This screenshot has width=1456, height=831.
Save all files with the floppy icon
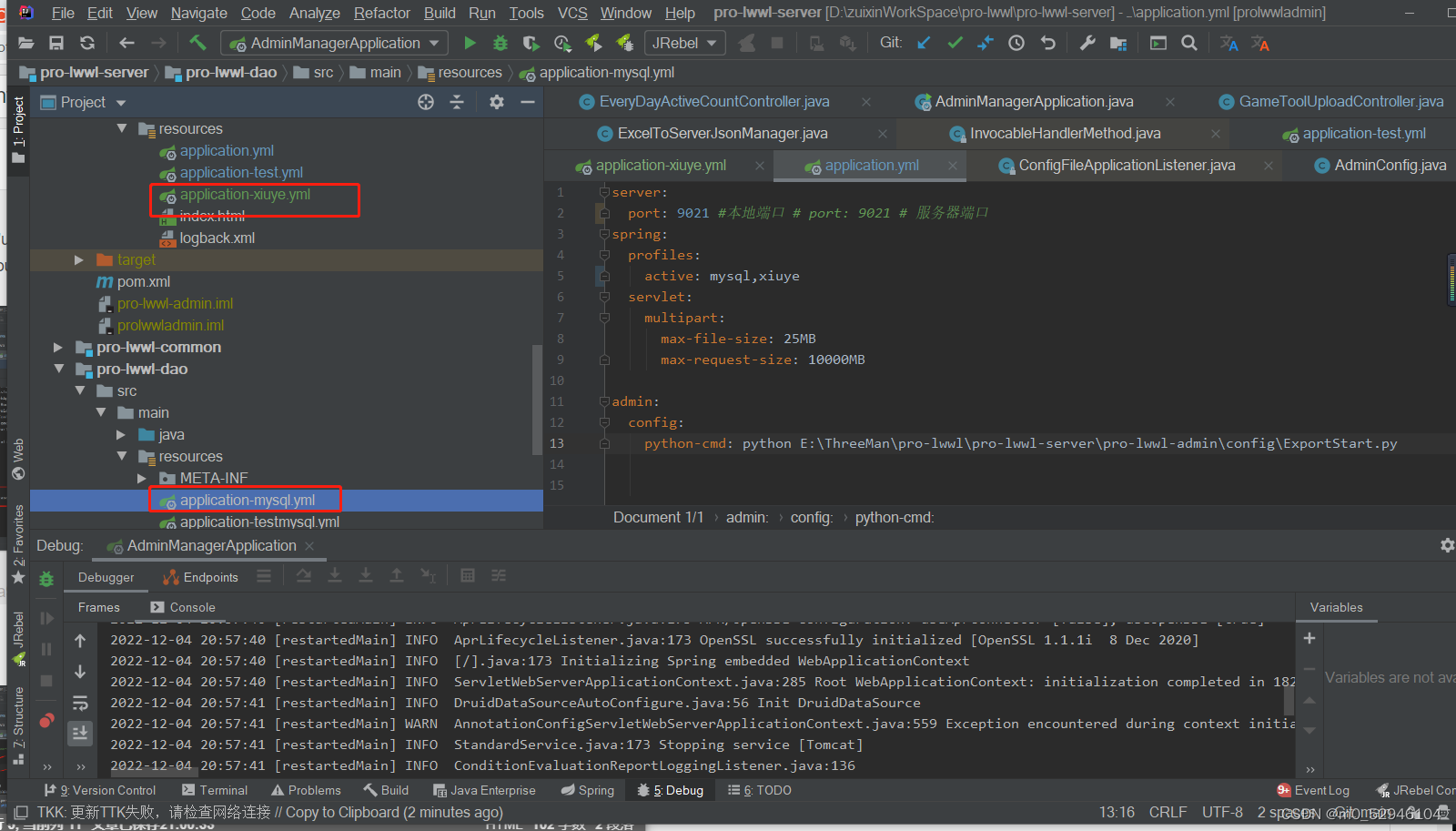(56, 43)
